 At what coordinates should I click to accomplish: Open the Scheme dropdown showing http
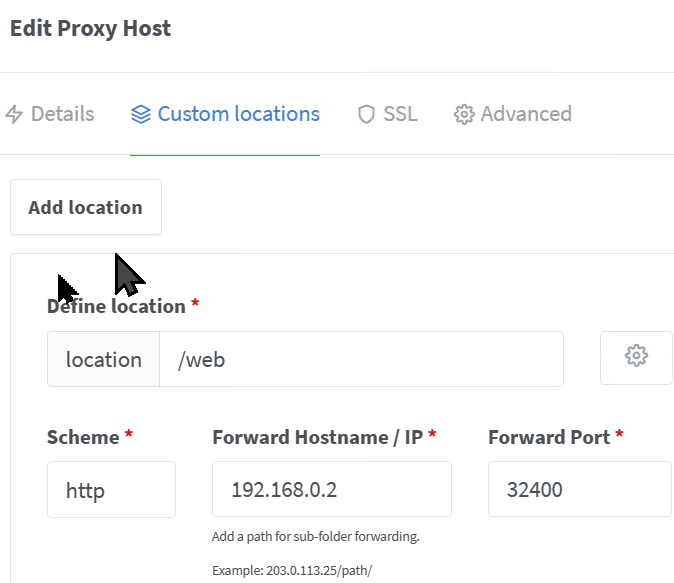tap(111, 489)
